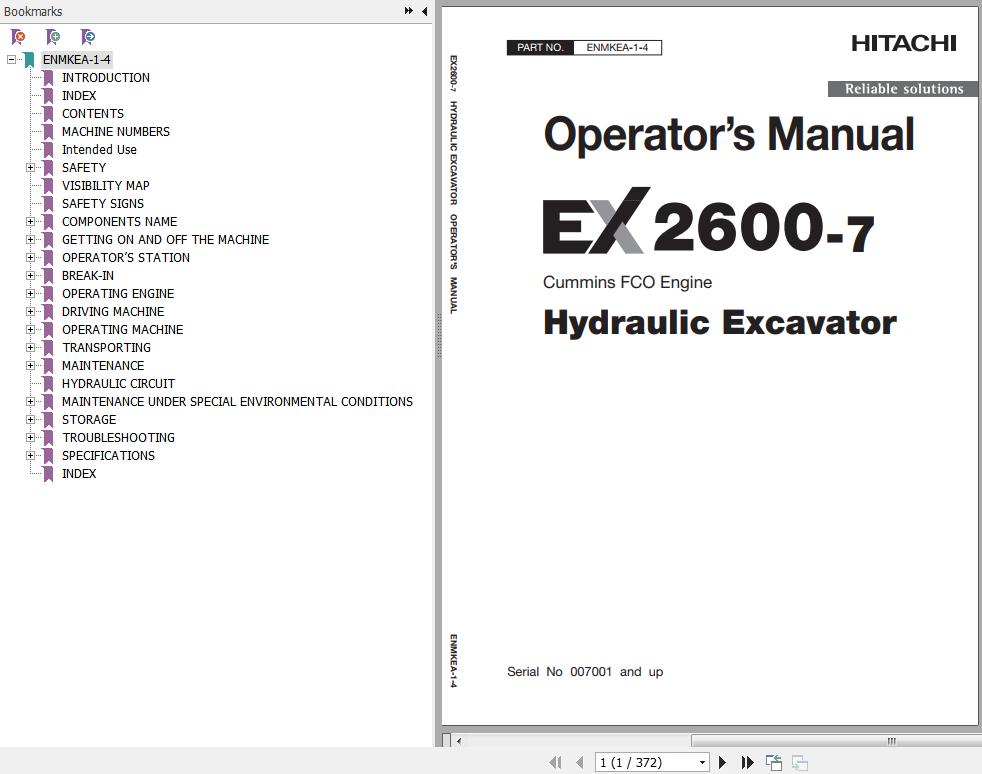Click the add new bookmark icon
Image resolution: width=982 pixels, height=774 pixels.
(x=53, y=37)
